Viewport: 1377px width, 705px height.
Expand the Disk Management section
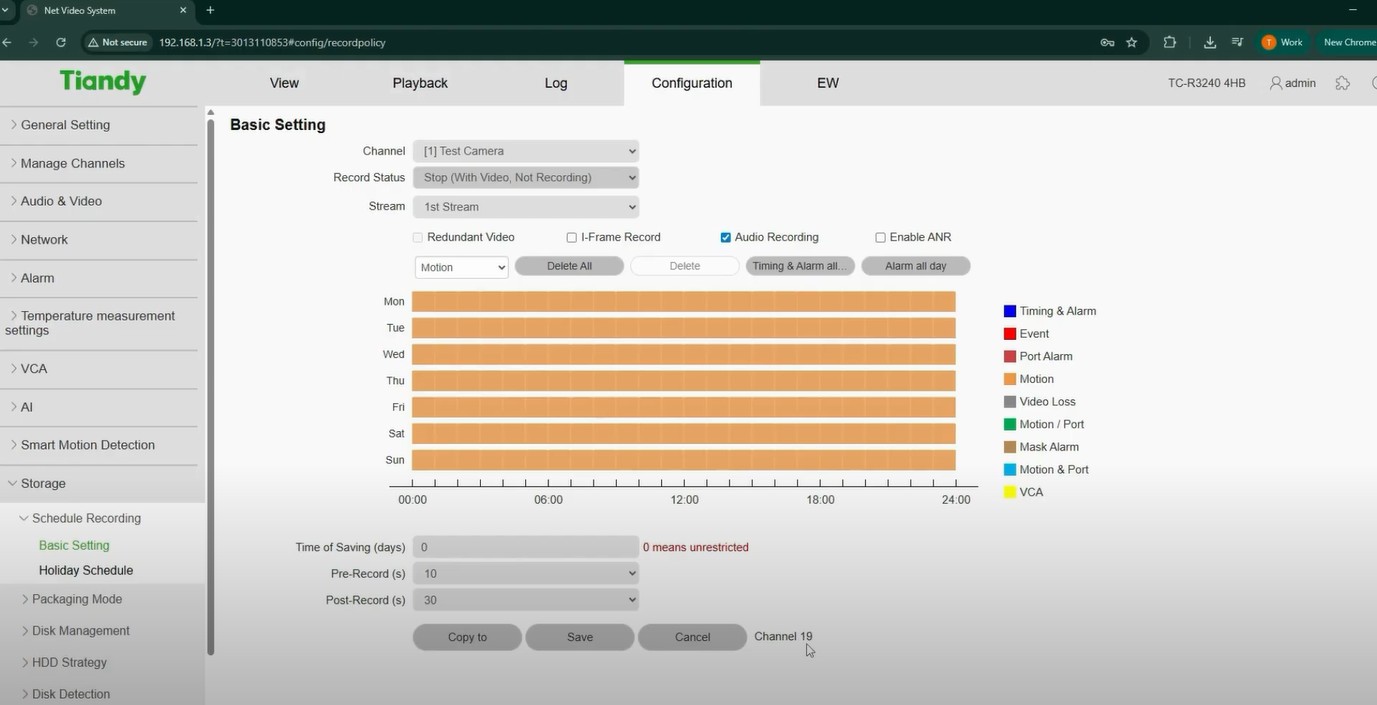[x=80, y=630]
